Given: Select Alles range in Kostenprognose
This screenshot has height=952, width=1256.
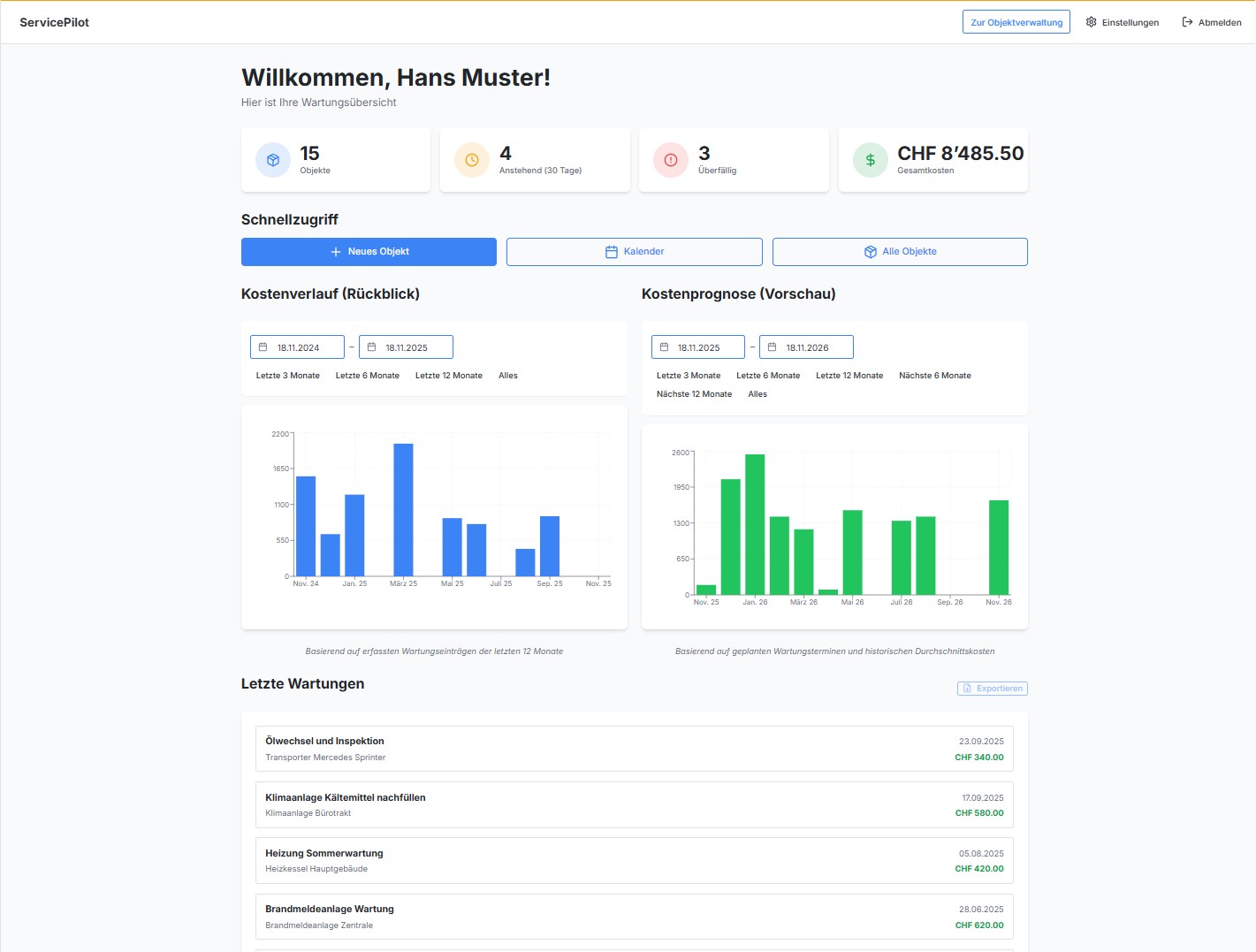Looking at the screenshot, I should click(x=757, y=394).
